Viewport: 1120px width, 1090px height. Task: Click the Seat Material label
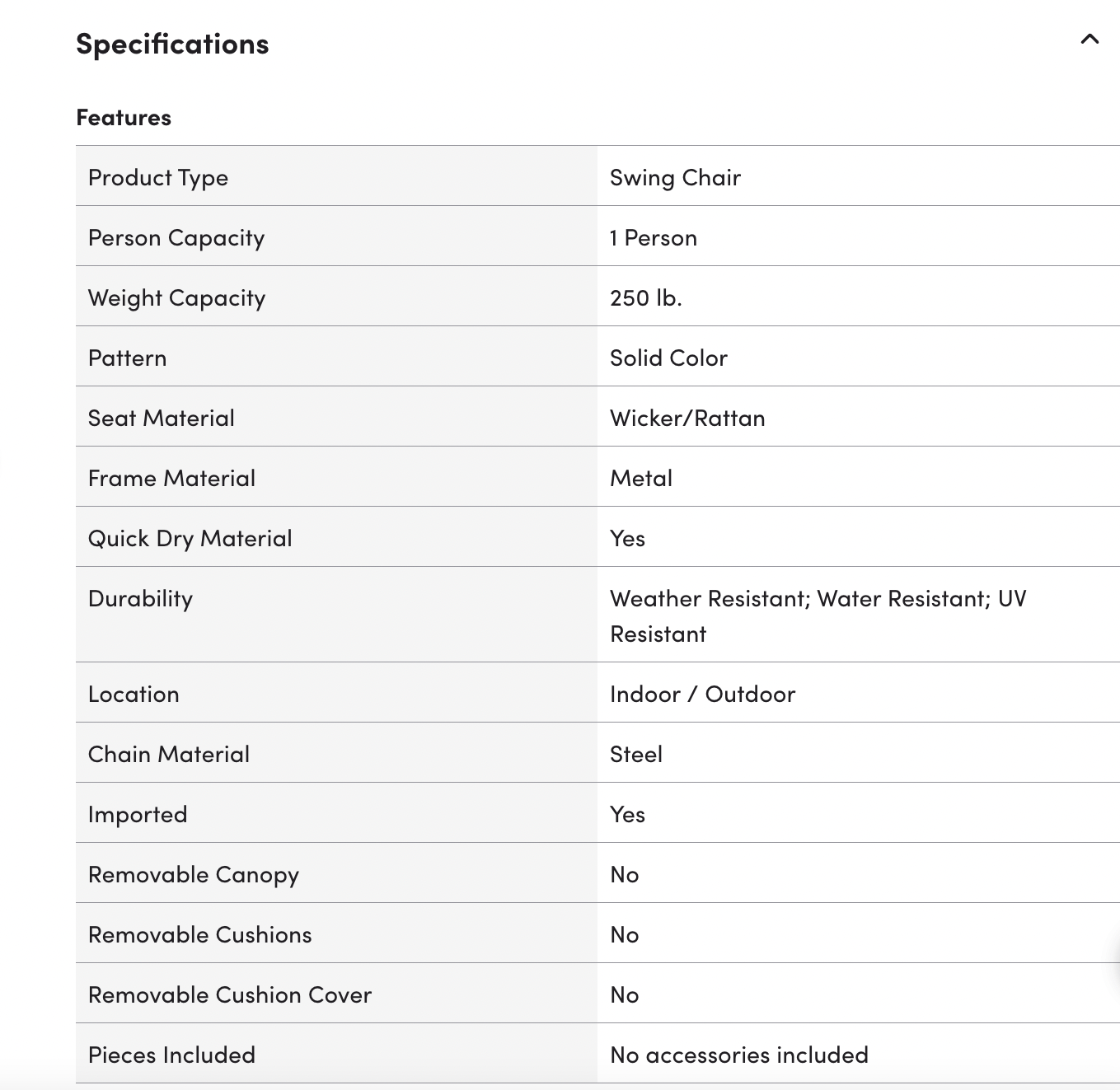(162, 418)
